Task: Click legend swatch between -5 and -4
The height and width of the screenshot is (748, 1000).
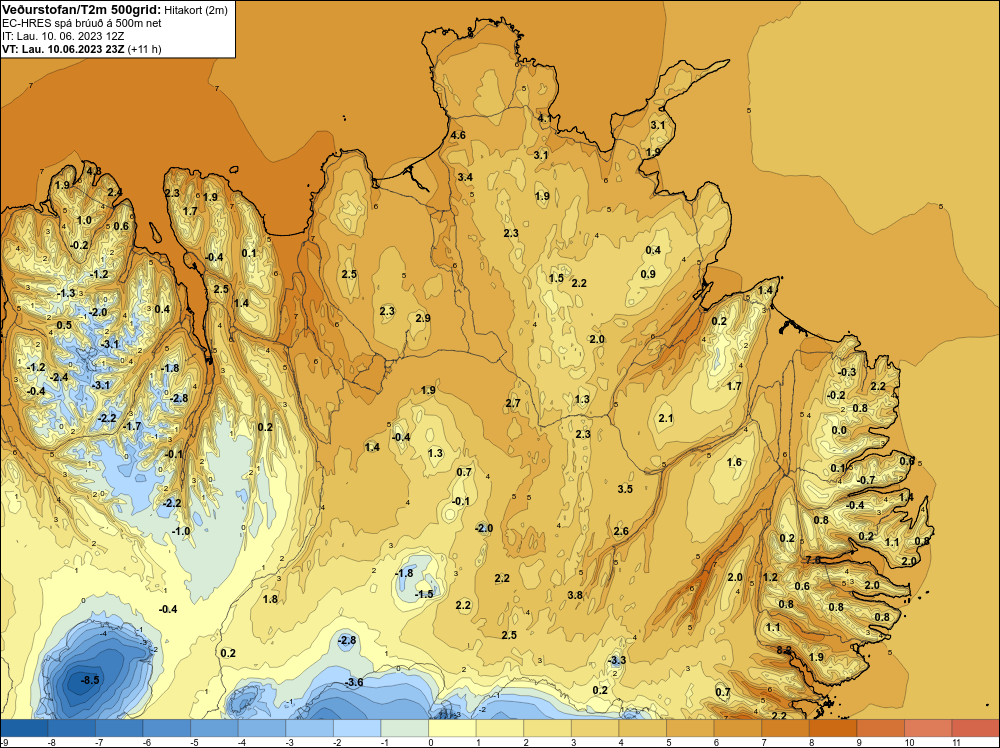Action: 214,728
